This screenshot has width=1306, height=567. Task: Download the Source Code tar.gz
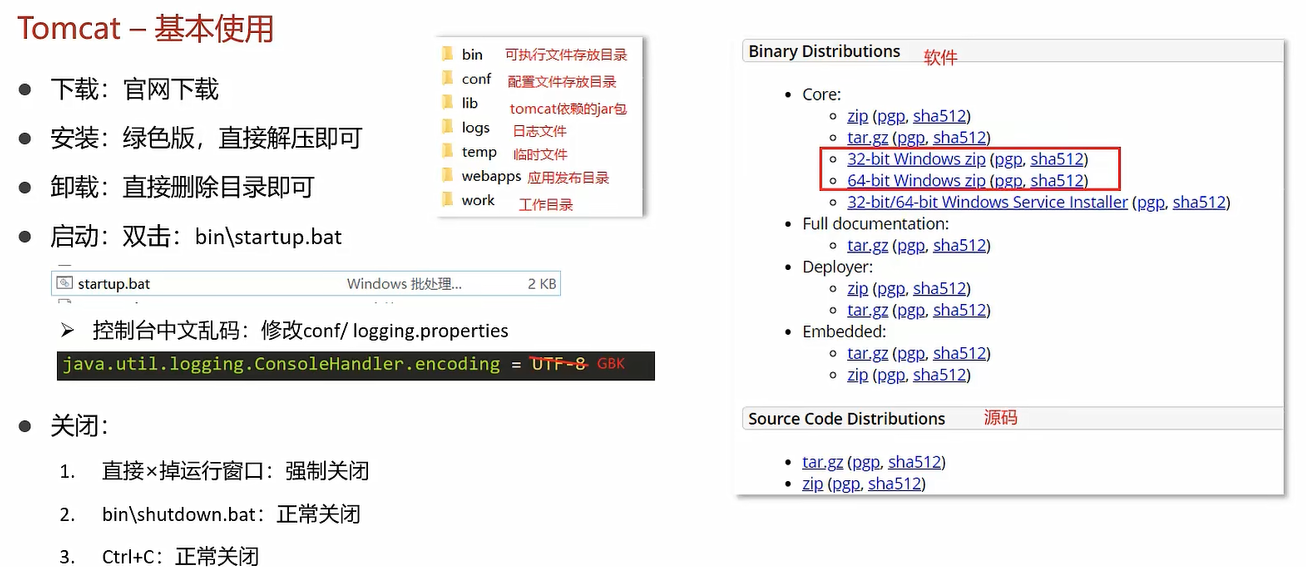click(822, 462)
